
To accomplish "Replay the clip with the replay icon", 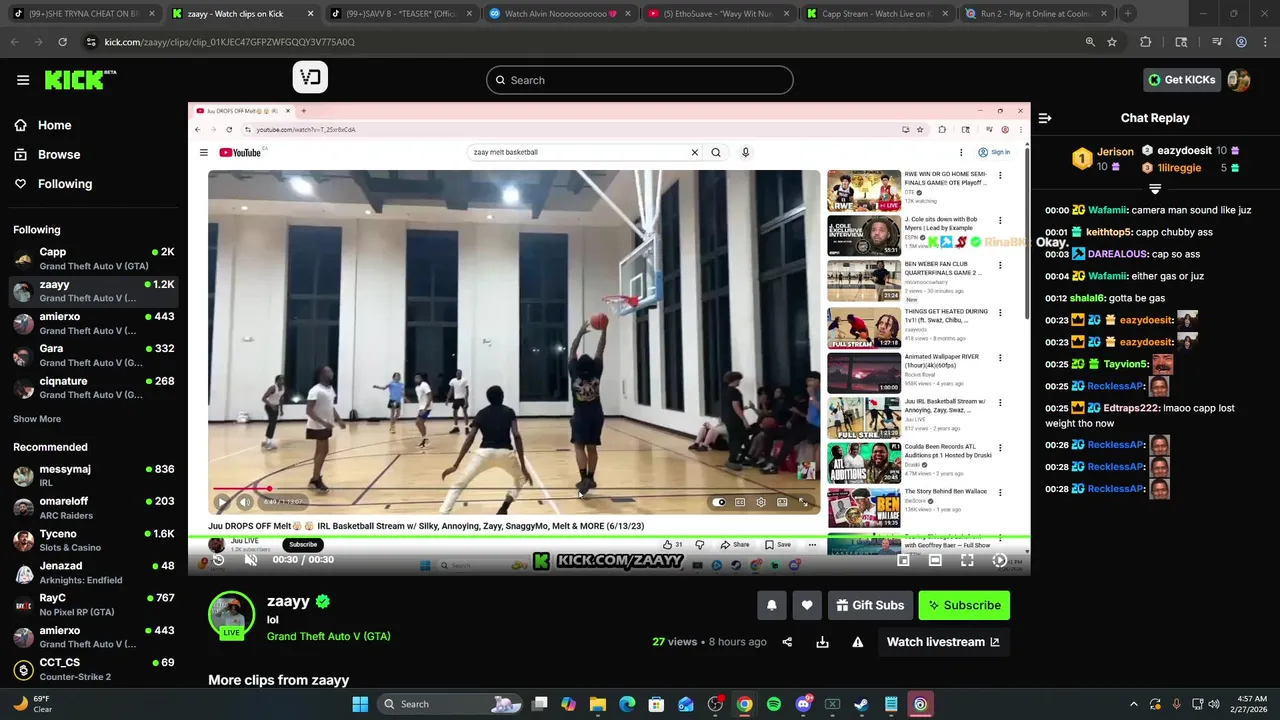I will pyautogui.click(x=218, y=560).
